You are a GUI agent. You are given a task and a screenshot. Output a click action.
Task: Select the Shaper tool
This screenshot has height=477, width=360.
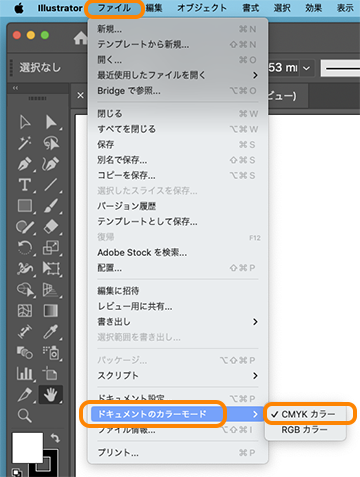pyautogui.click(x=25, y=227)
